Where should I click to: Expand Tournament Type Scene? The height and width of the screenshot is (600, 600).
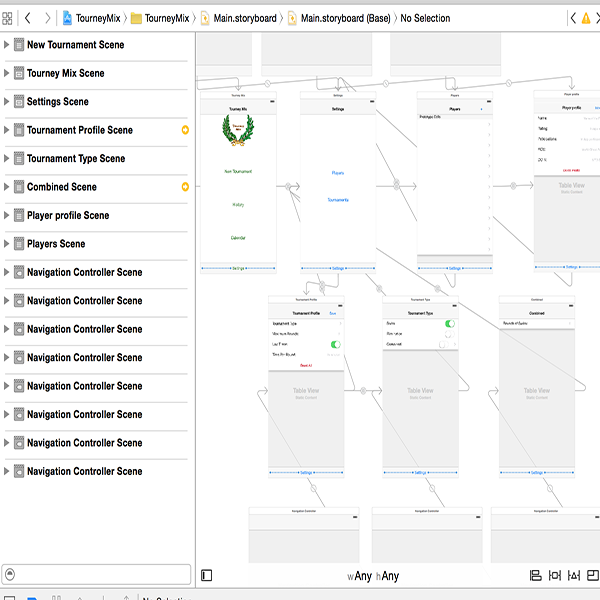[6, 158]
